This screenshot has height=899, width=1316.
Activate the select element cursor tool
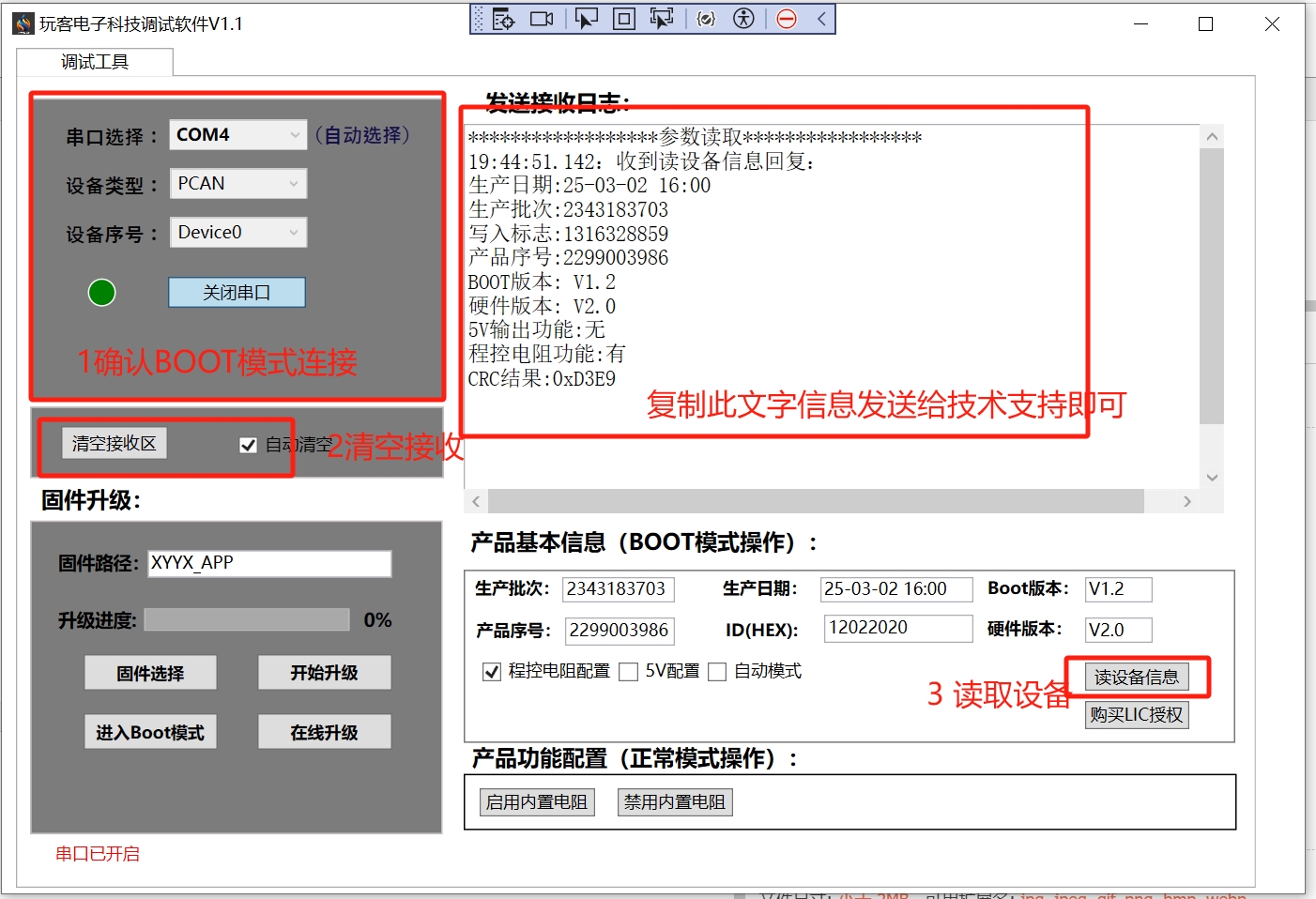[587, 19]
